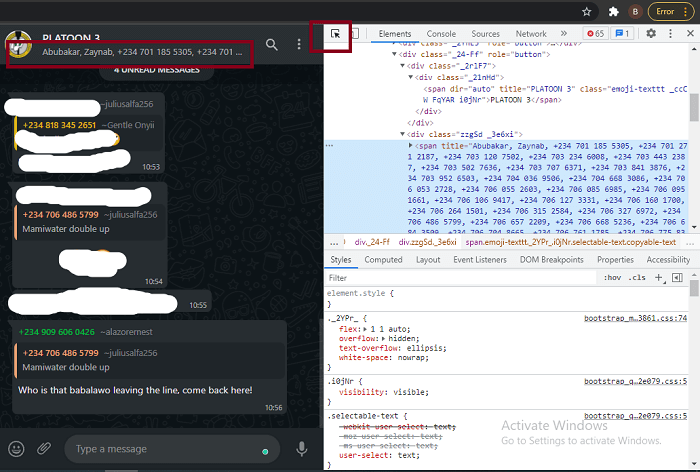
Task: Toggle the device toolbar icon
Action: [355, 33]
